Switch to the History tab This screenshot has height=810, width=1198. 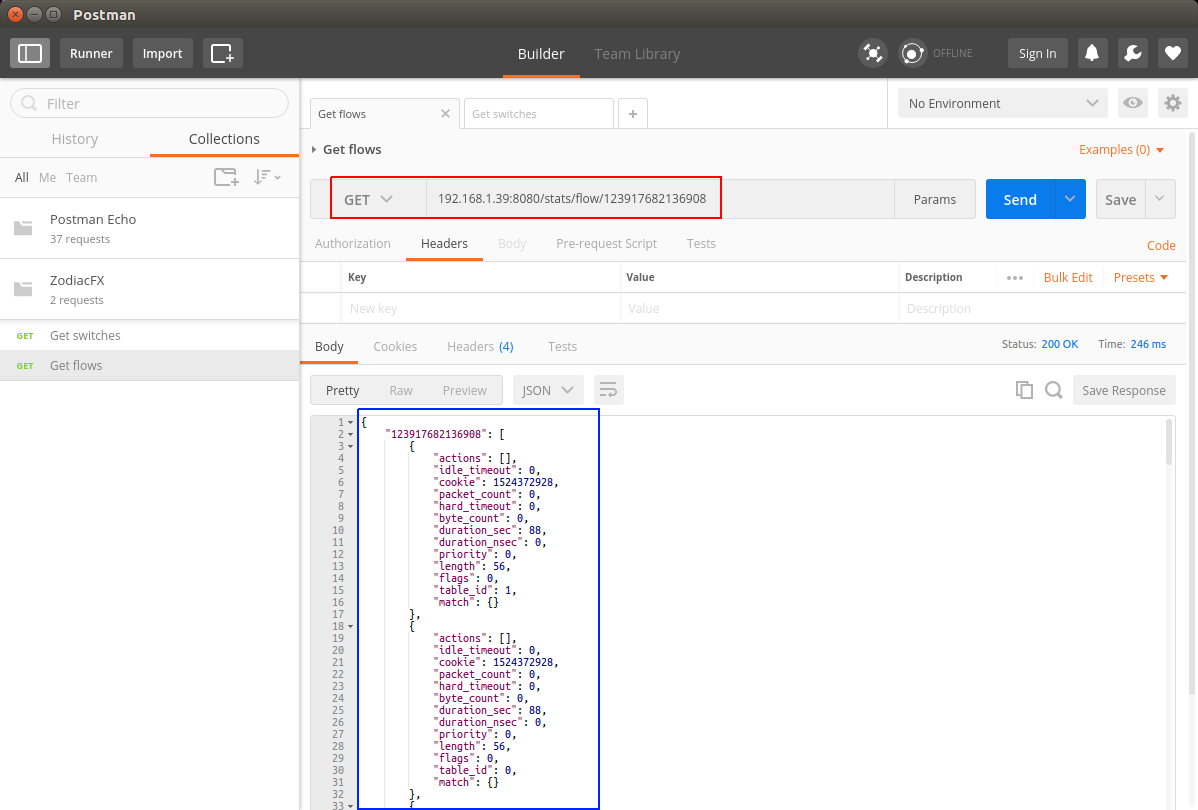click(75, 139)
